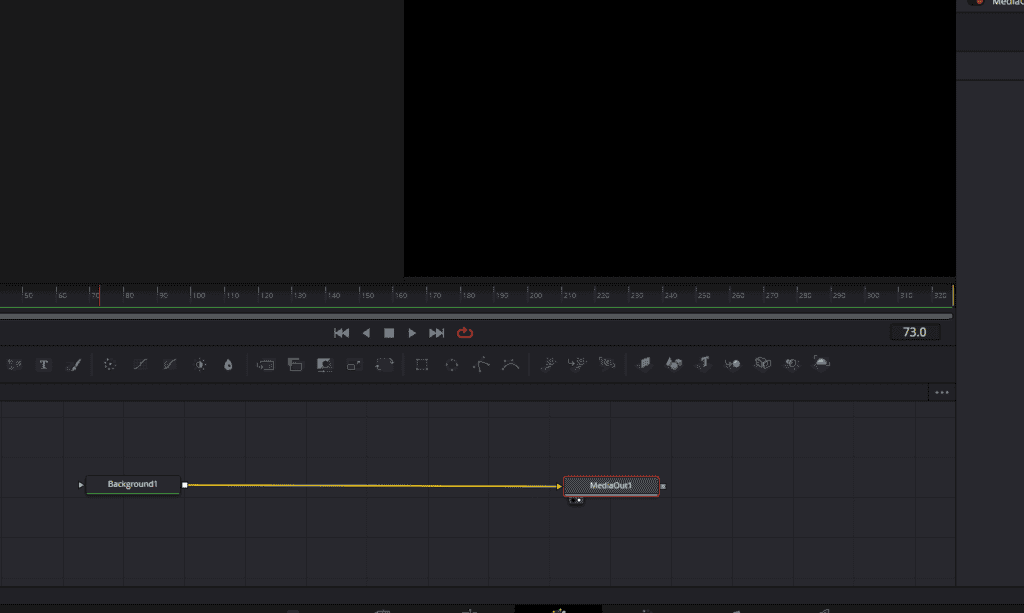
Task: Click the right-hand viewer black canvas
Action: tap(680, 138)
